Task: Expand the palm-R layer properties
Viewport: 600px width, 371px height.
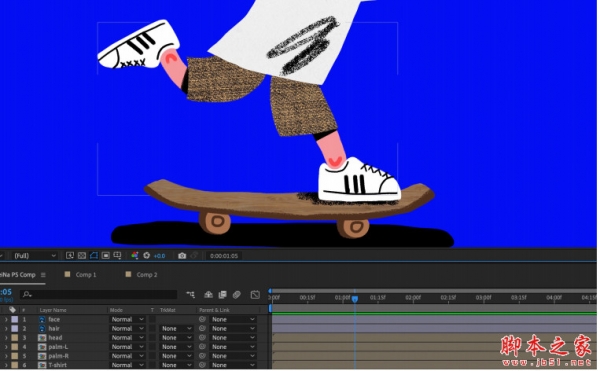Action: 6,356
